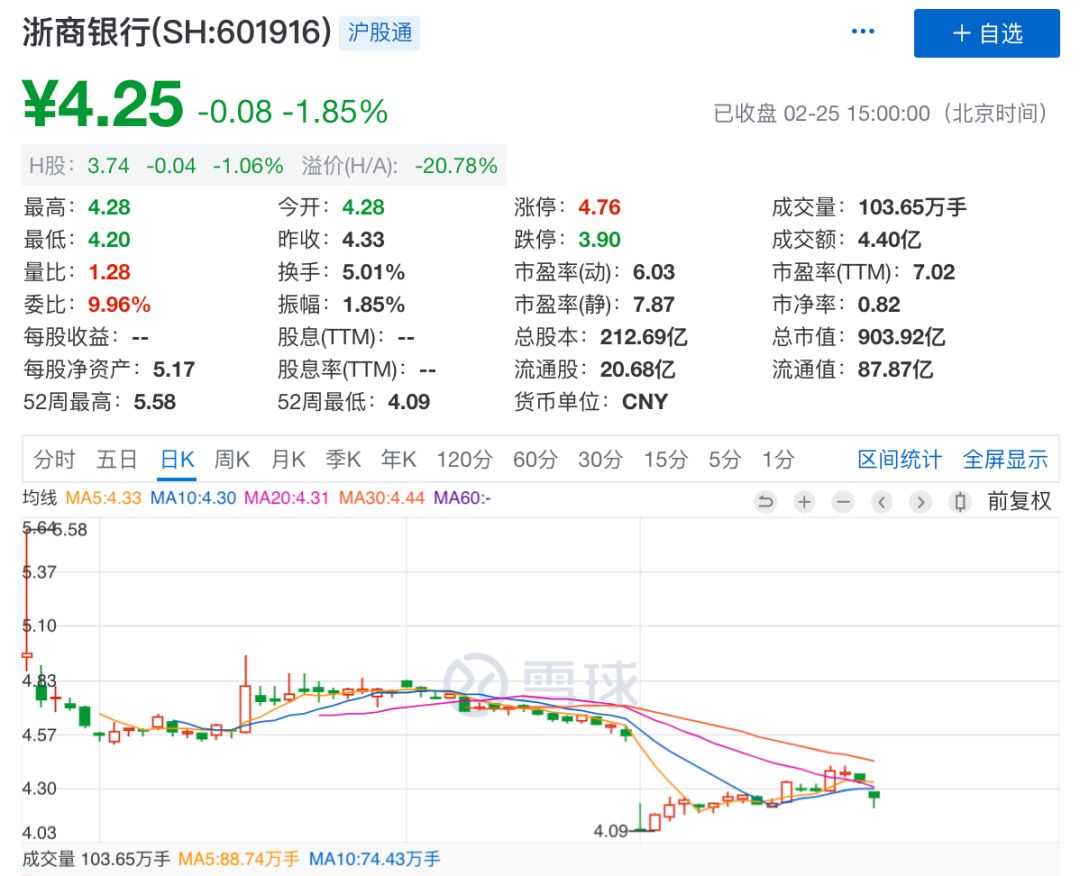
Task: Choose the 1分 interval tab
Action: pyautogui.click(x=778, y=459)
